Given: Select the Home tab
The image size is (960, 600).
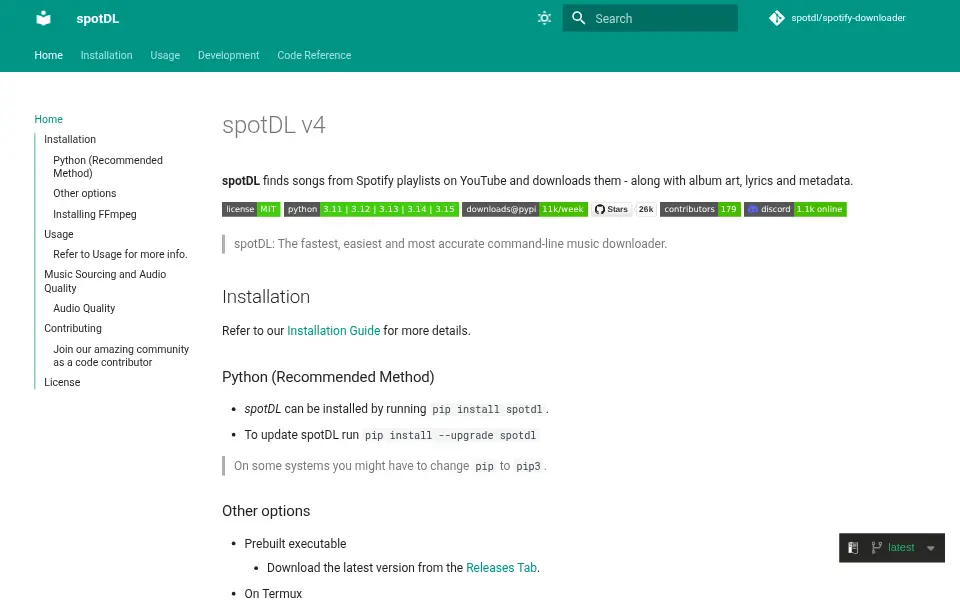Looking at the screenshot, I should click(x=48, y=55).
